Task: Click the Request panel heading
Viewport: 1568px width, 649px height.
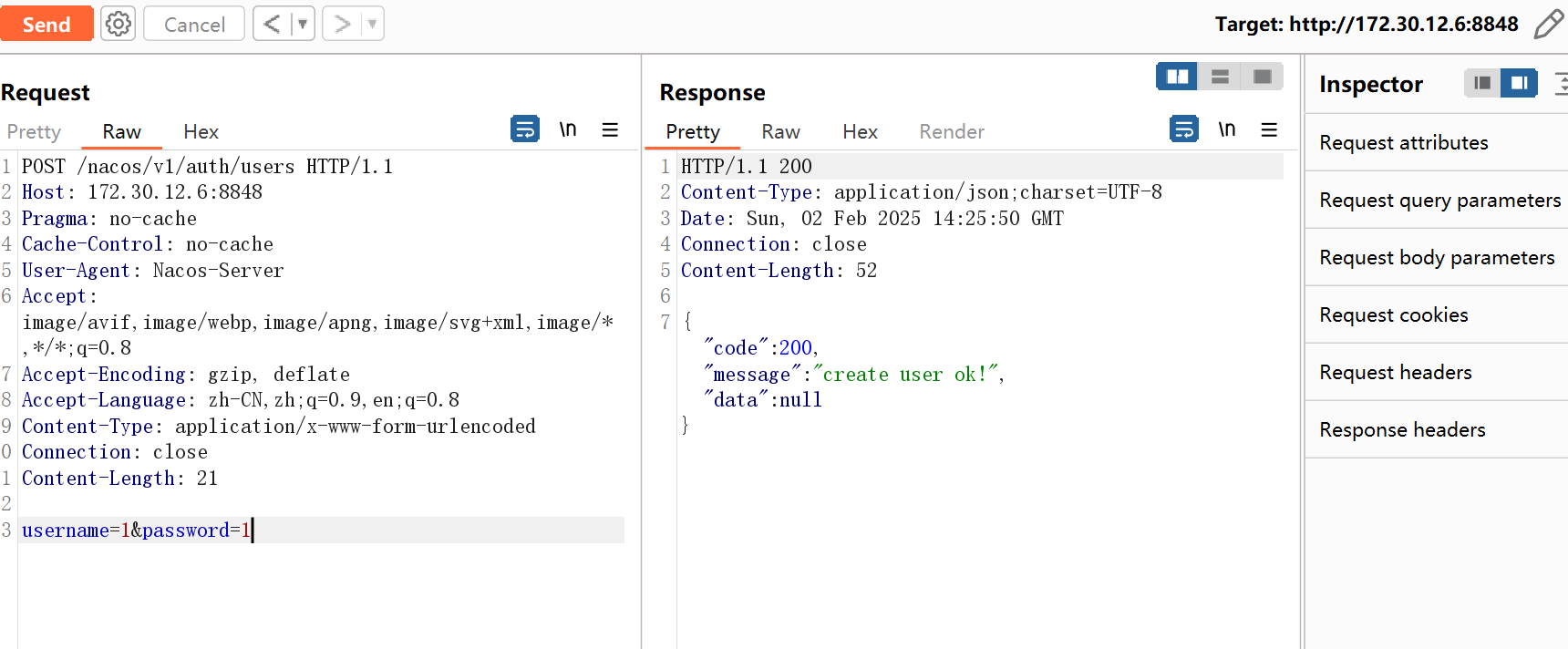Action: pos(46,92)
